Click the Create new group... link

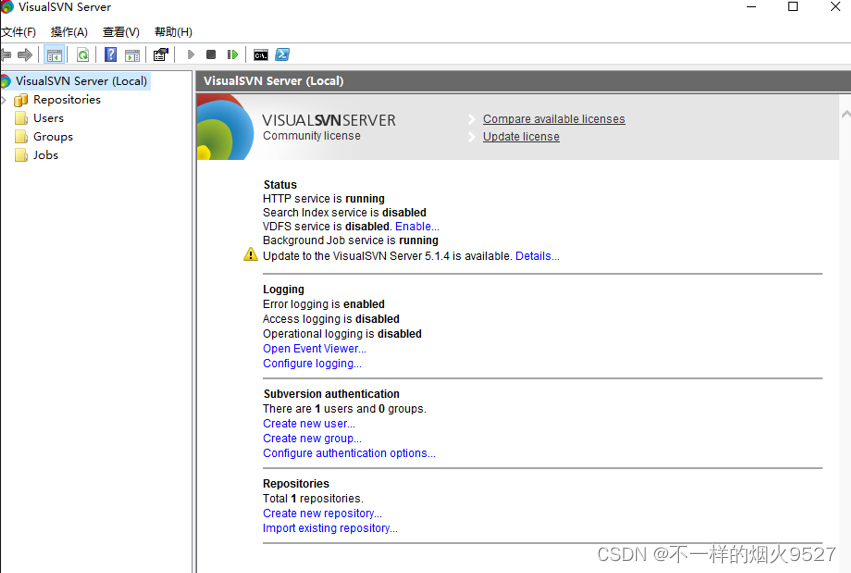click(x=312, y=438)
